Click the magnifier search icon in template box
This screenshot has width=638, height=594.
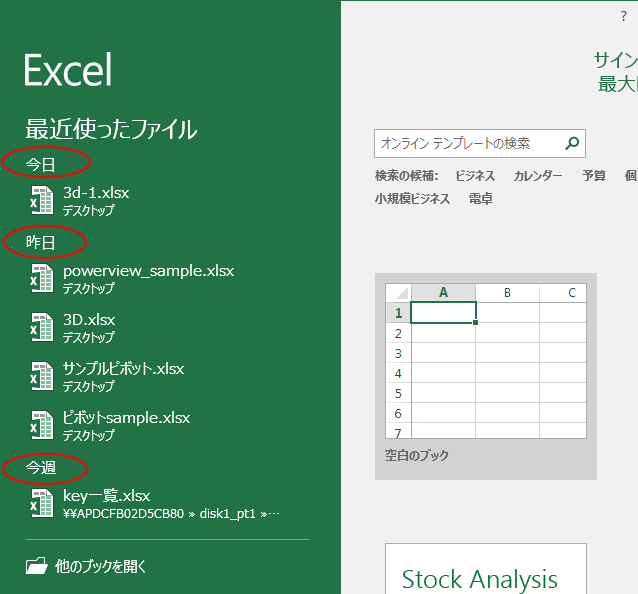[x=572, y=143]
